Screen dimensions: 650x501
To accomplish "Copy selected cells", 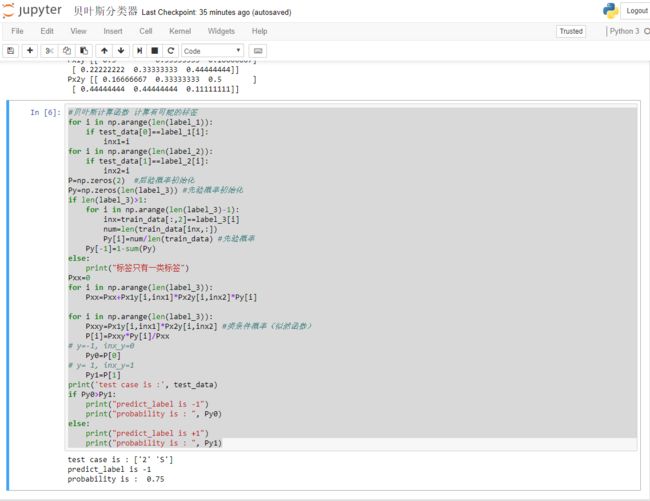I will pos(67,51).
